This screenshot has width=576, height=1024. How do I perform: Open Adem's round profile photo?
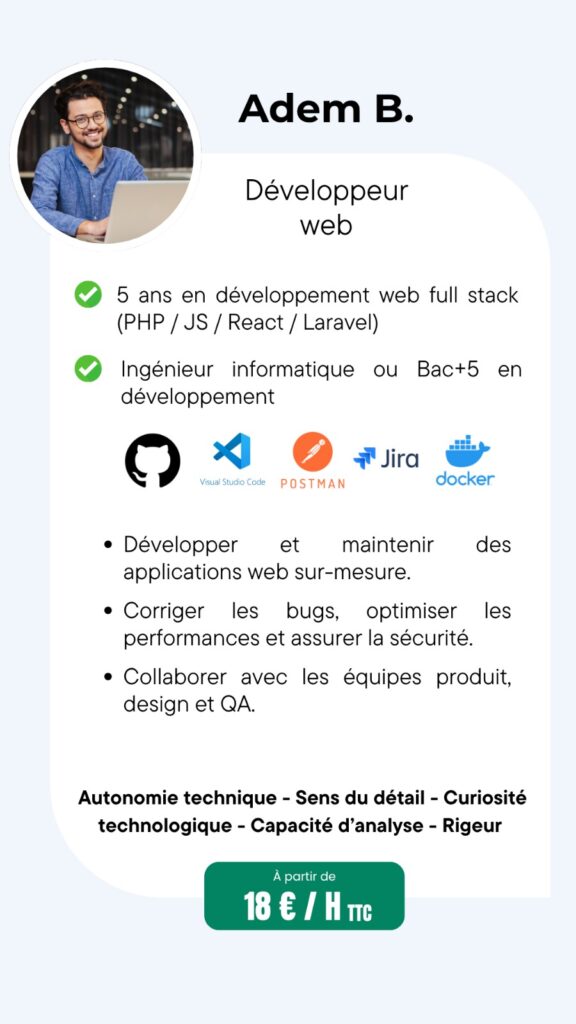point(105,156)
